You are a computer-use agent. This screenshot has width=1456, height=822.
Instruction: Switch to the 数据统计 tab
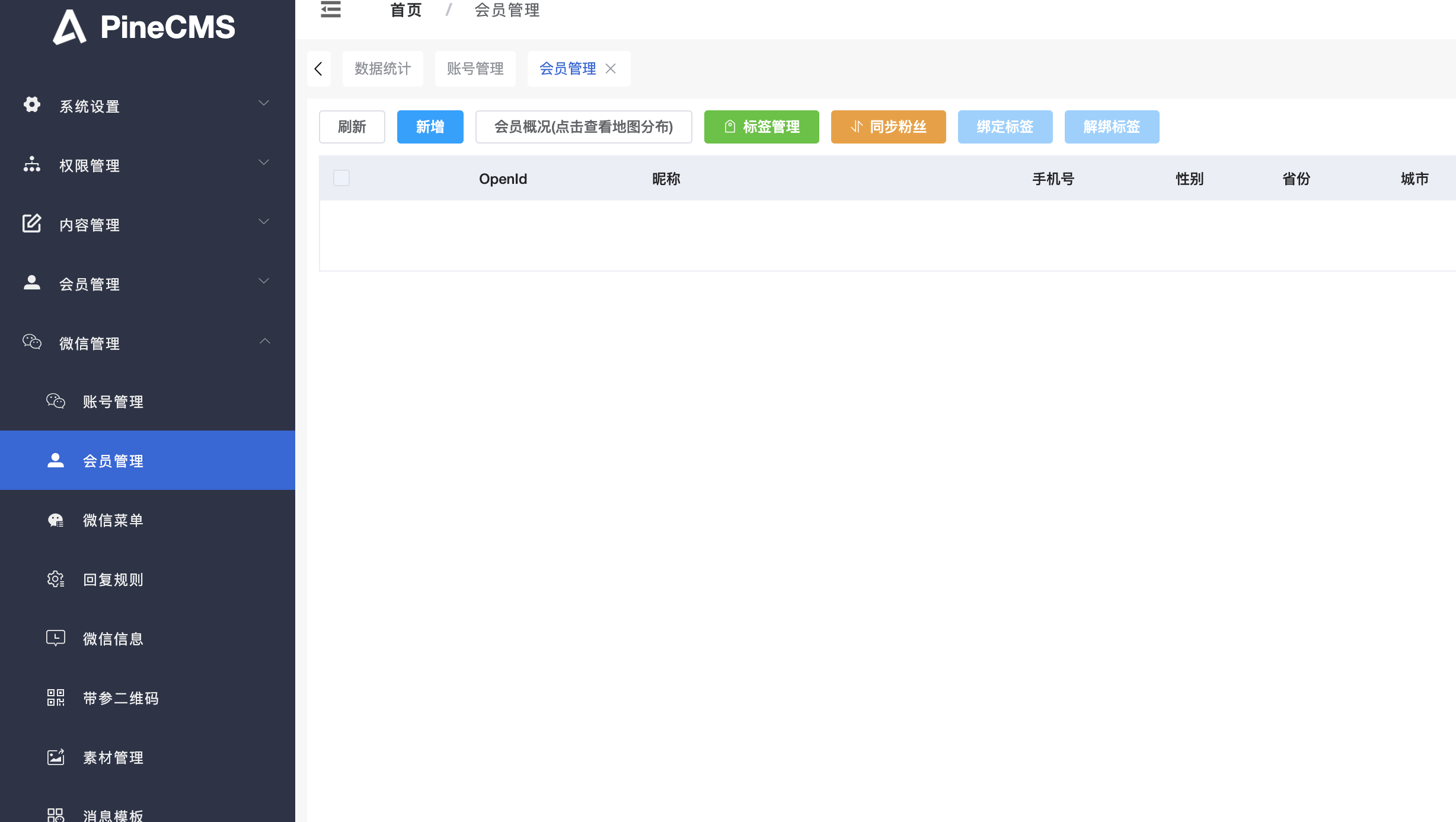coord(382,69)
